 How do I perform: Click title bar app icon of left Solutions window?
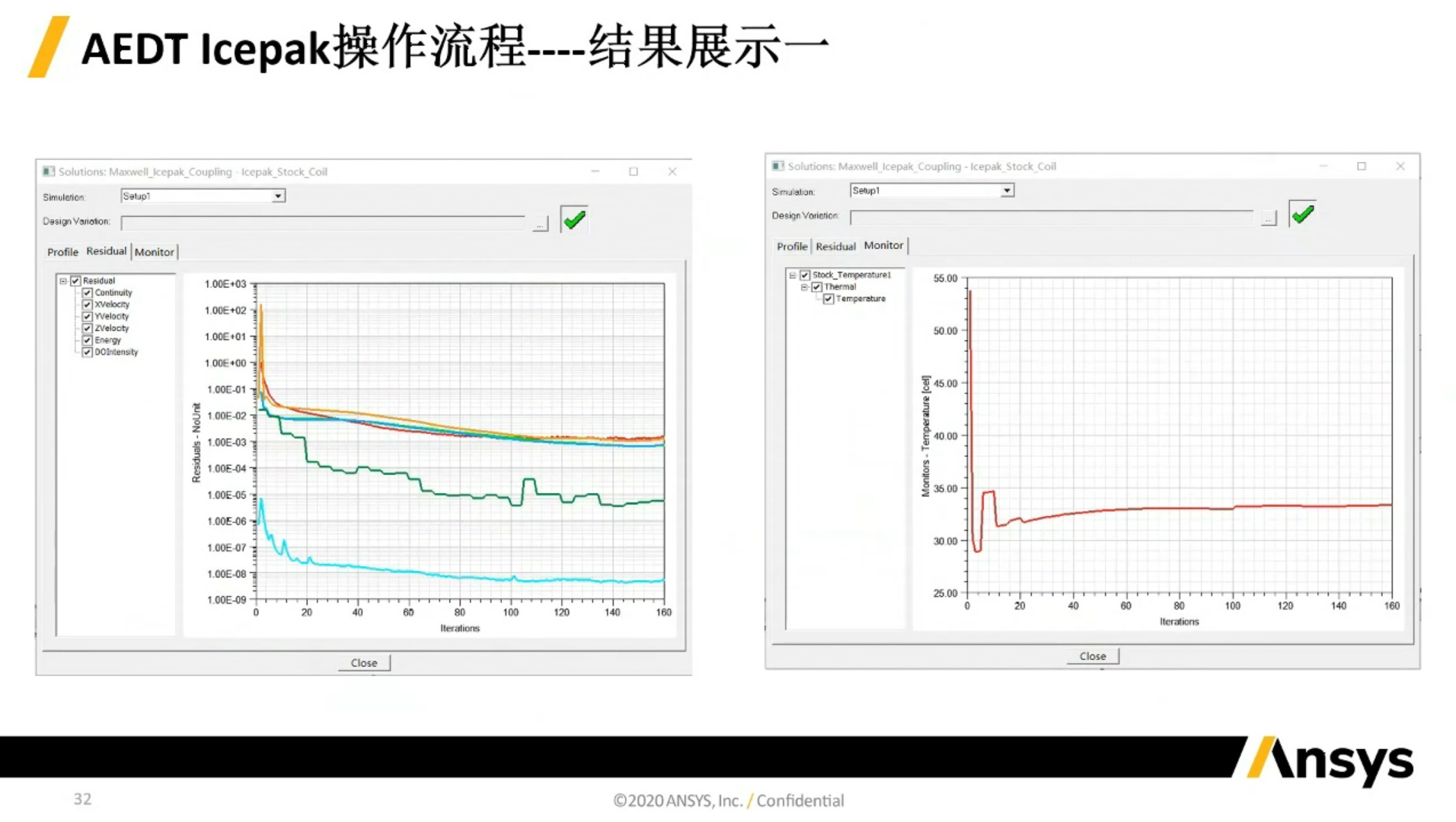(x=49, y=171)
